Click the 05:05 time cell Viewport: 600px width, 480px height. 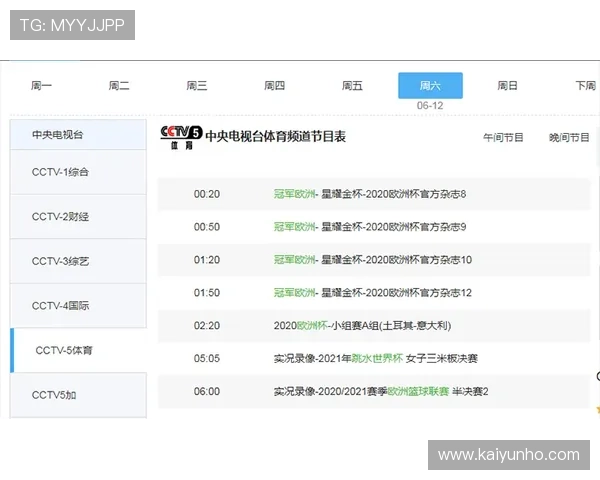pyautogui.click(x=207, y=359)
